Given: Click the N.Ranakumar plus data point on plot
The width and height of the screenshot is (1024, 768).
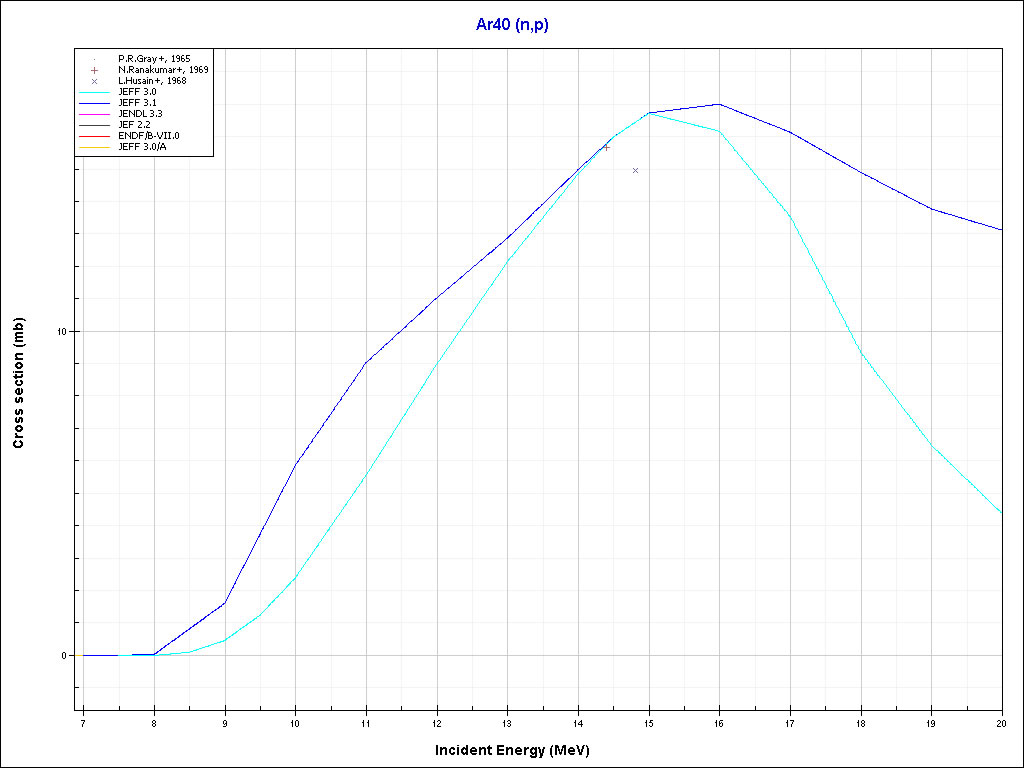Looking at the screenshot, I should click(606, 147).
